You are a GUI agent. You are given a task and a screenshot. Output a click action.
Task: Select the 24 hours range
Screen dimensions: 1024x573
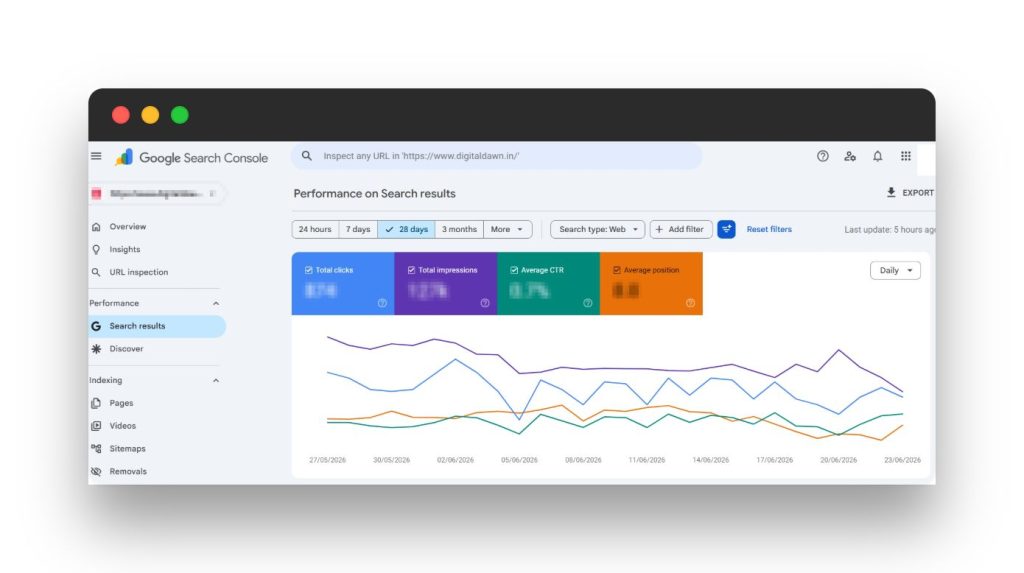point(315,229)
